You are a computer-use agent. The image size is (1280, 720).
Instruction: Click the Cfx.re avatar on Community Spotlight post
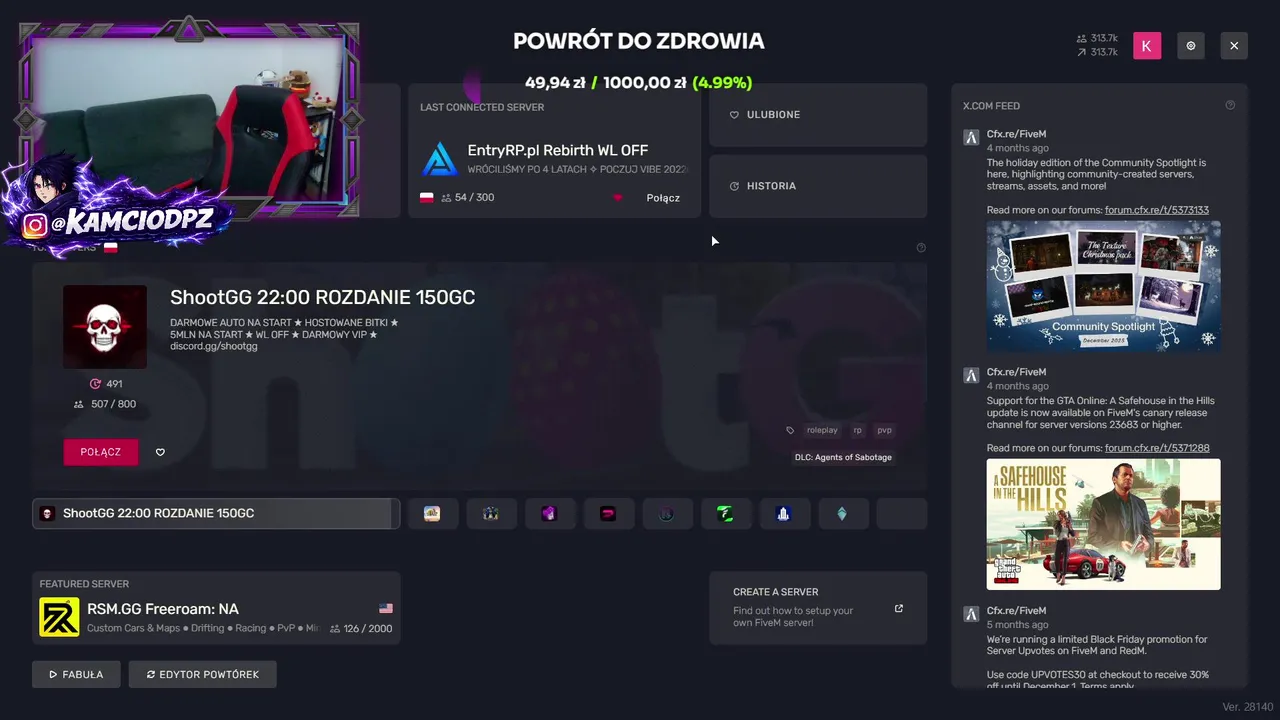970,138
